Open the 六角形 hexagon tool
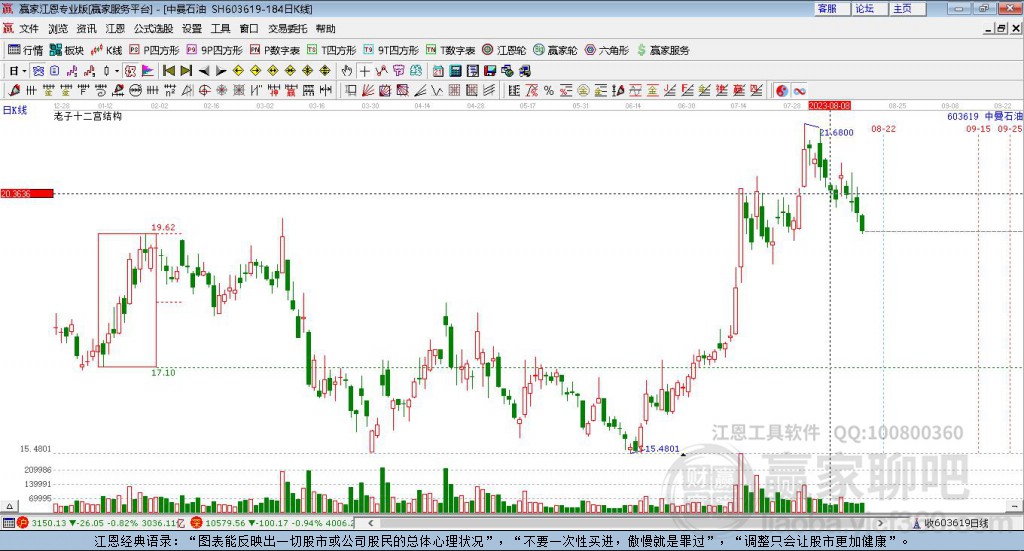The width and height of the screenshot is (1024, 551). 607,50
